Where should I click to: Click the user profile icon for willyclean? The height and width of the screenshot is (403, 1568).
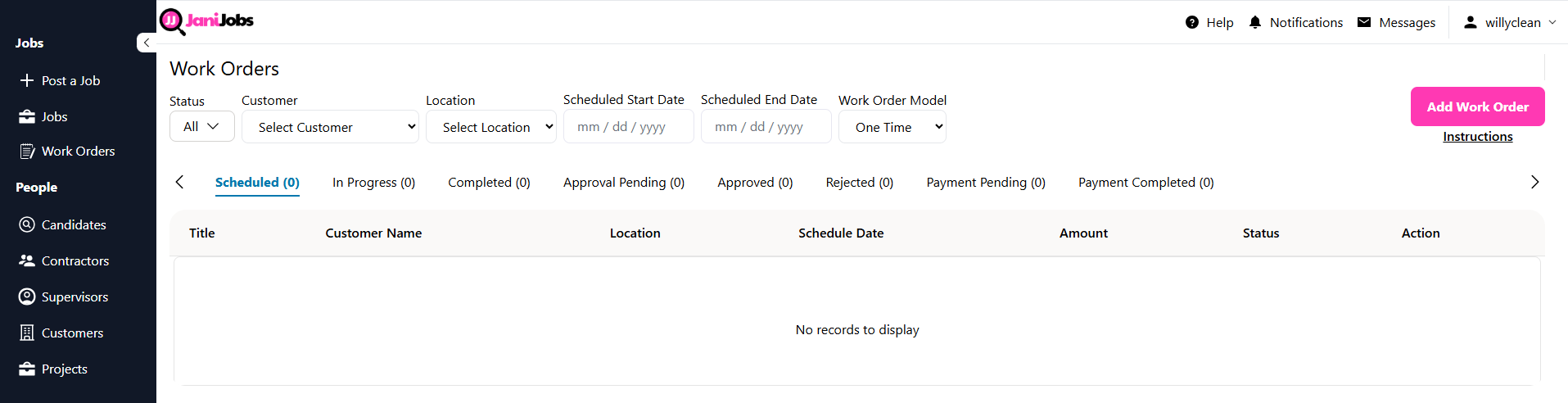pyautogui.click(x=1471, y=22)
